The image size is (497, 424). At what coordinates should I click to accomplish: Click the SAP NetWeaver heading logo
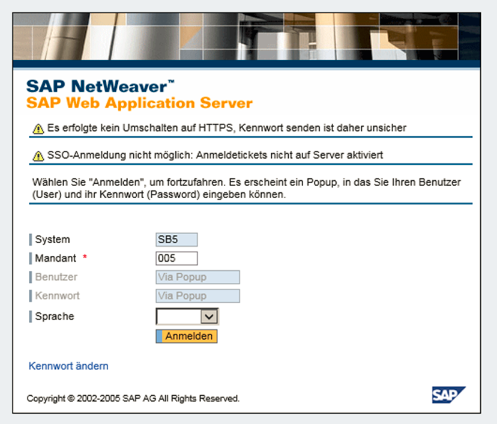[x=100, y=86]
